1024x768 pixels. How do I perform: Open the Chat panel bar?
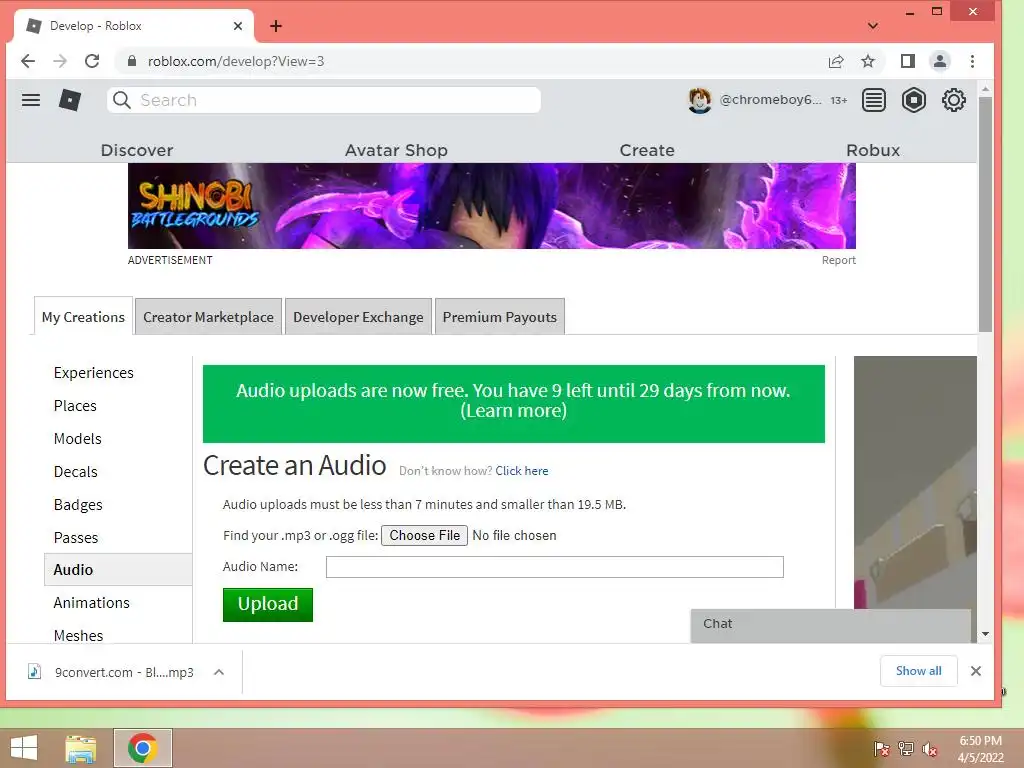(831, 624)
